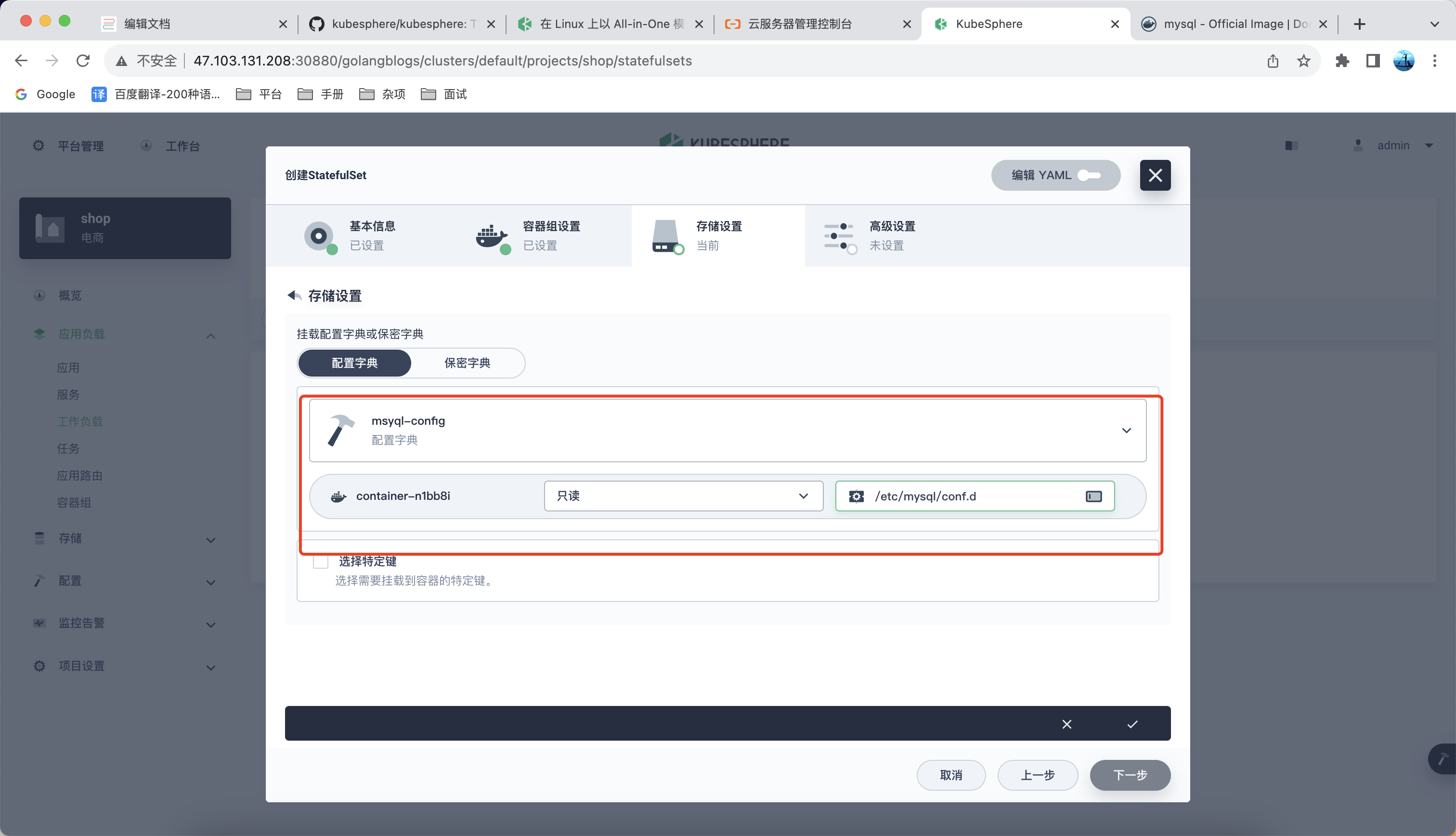Open the 容器组设置 step tab
The image size is (1456, 836).
tap(529, 236)
